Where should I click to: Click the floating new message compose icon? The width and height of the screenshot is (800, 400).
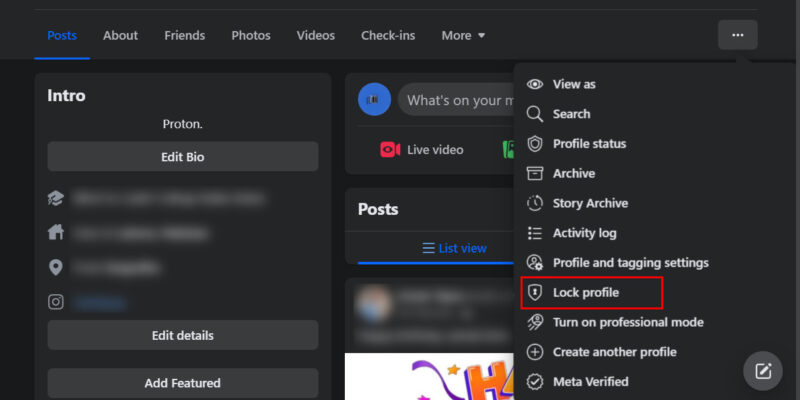point(763,370)
